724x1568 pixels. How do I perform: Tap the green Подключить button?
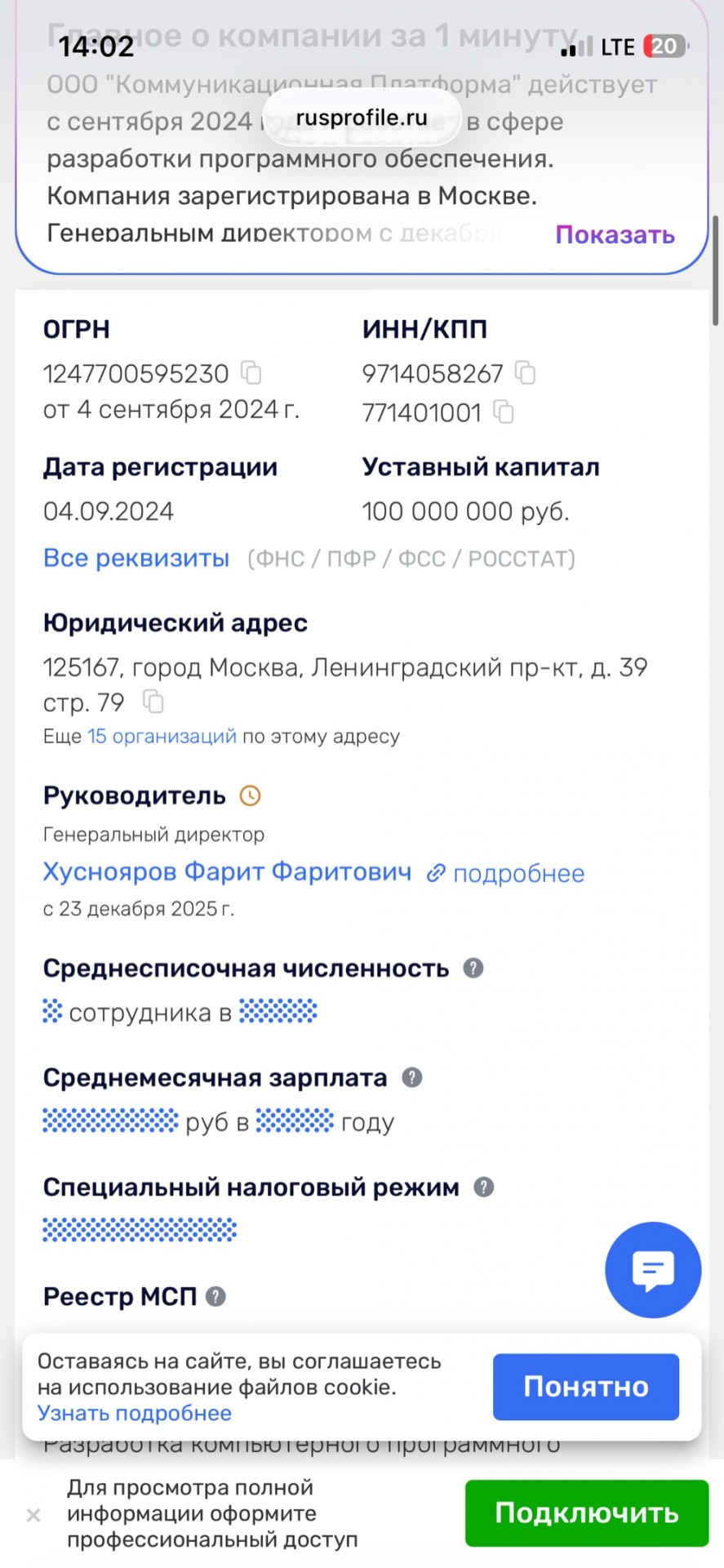587,1513
